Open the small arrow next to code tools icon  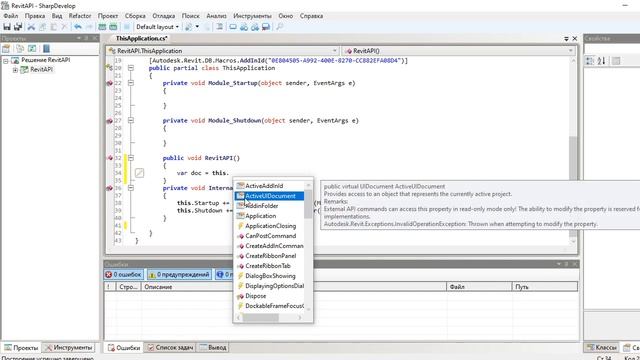tap(197, 27)
